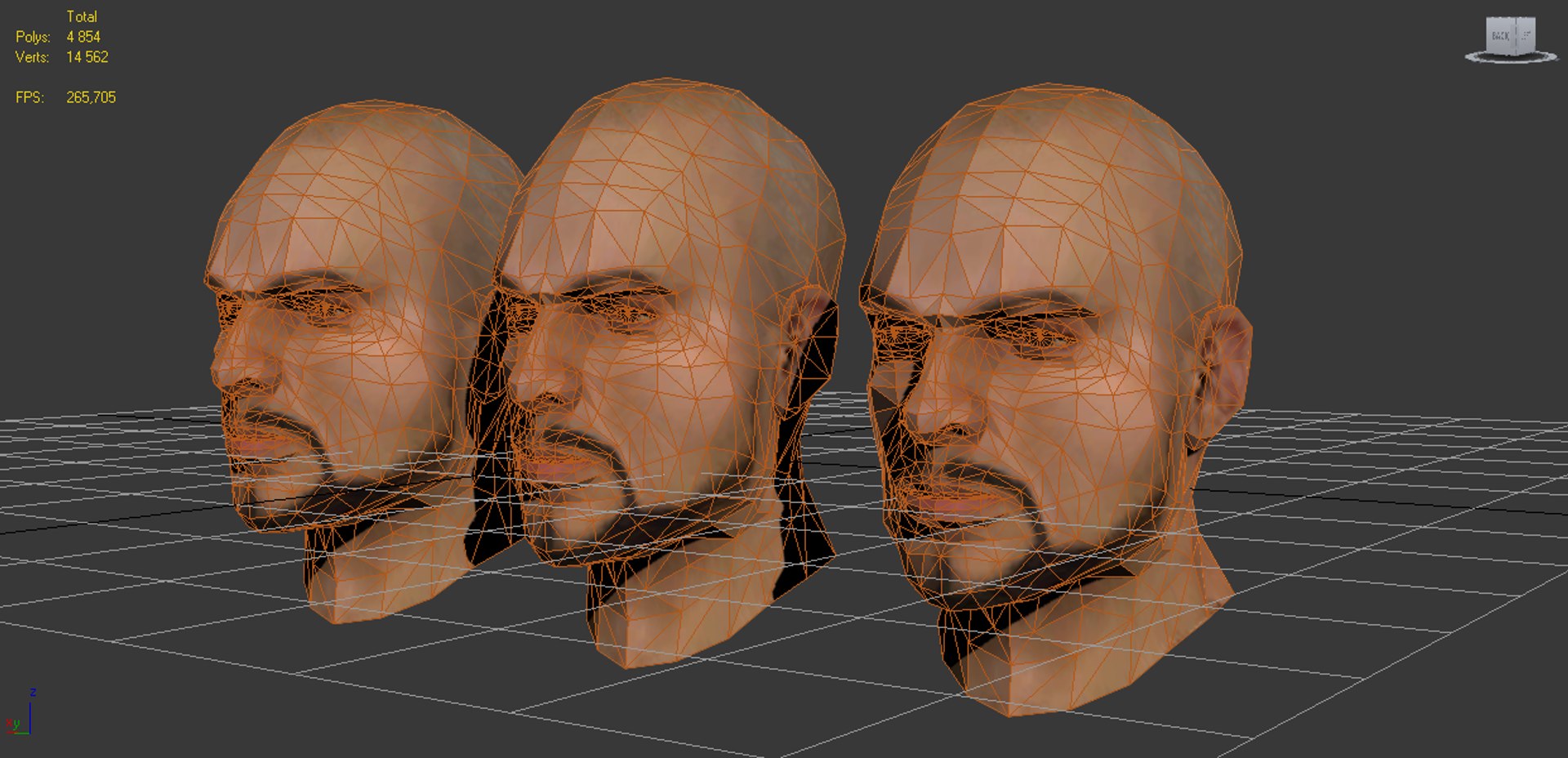
Task: Click the FPS value "265,705"
Action: click(91, 97)
